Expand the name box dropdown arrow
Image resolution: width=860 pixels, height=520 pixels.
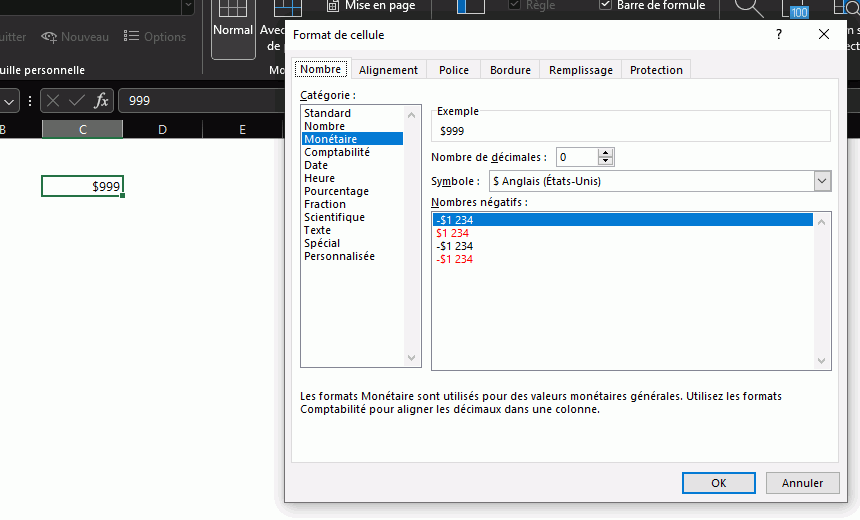pos(9,101)
